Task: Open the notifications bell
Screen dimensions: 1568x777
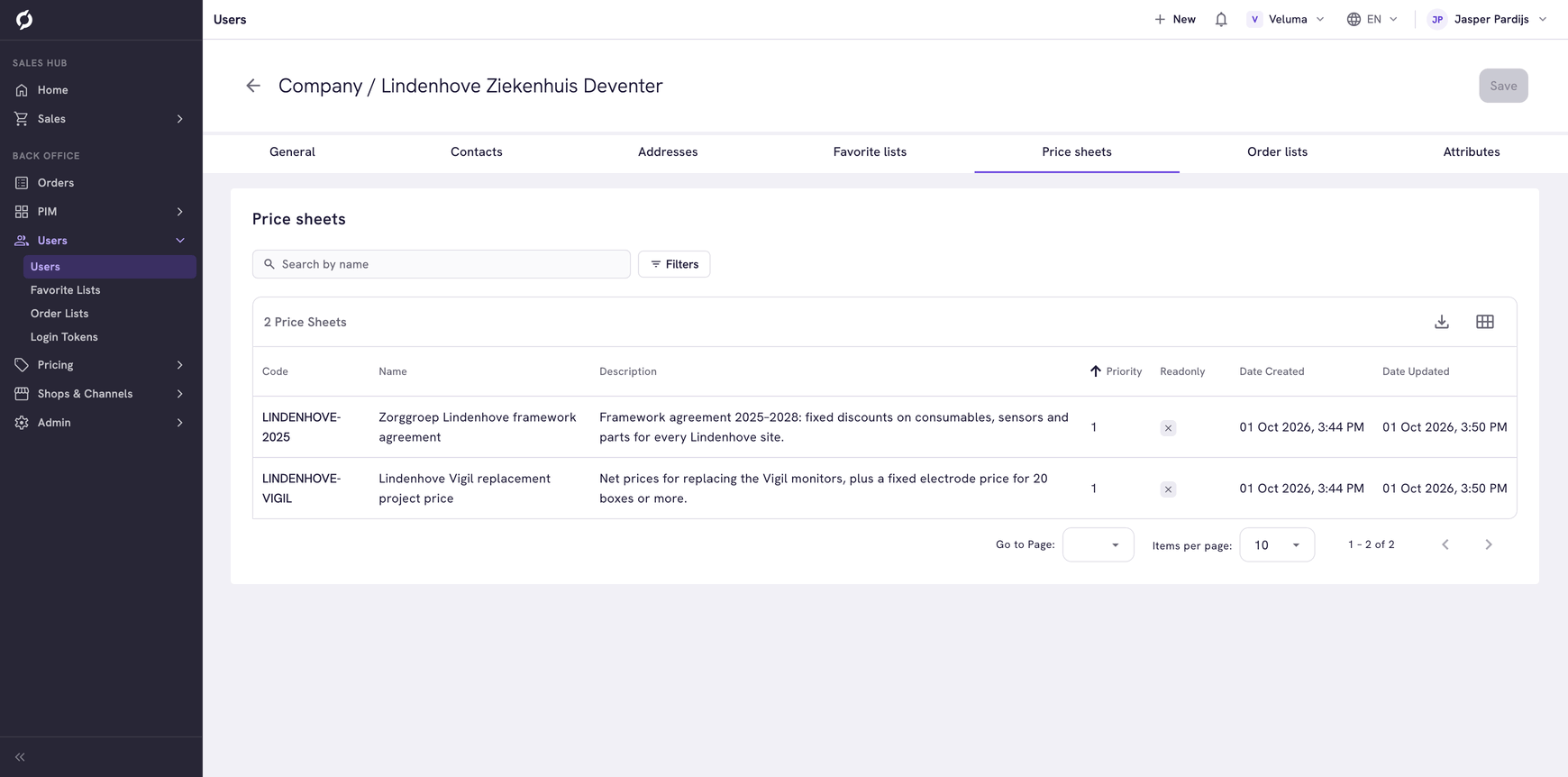Action: [x=1221, y=19]
